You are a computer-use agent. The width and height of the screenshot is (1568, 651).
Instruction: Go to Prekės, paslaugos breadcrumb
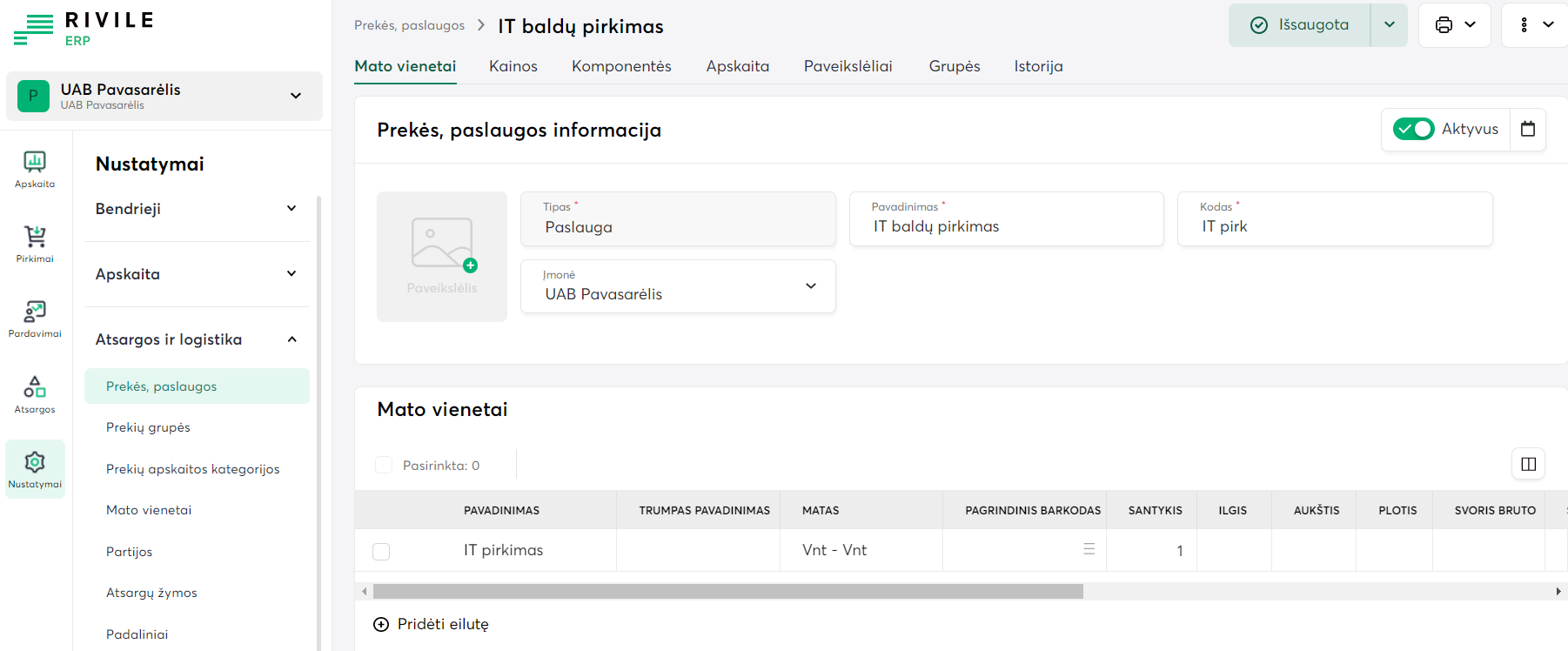409,25
